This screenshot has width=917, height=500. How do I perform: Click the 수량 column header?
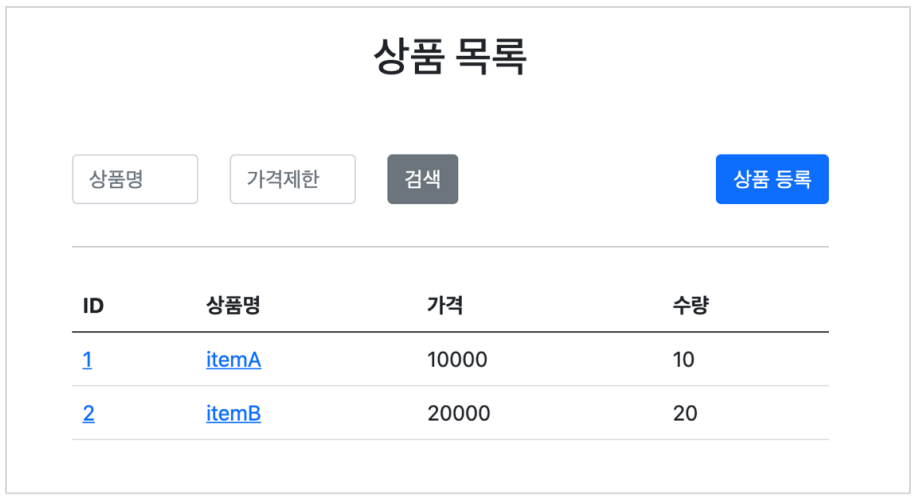point(691,305)
